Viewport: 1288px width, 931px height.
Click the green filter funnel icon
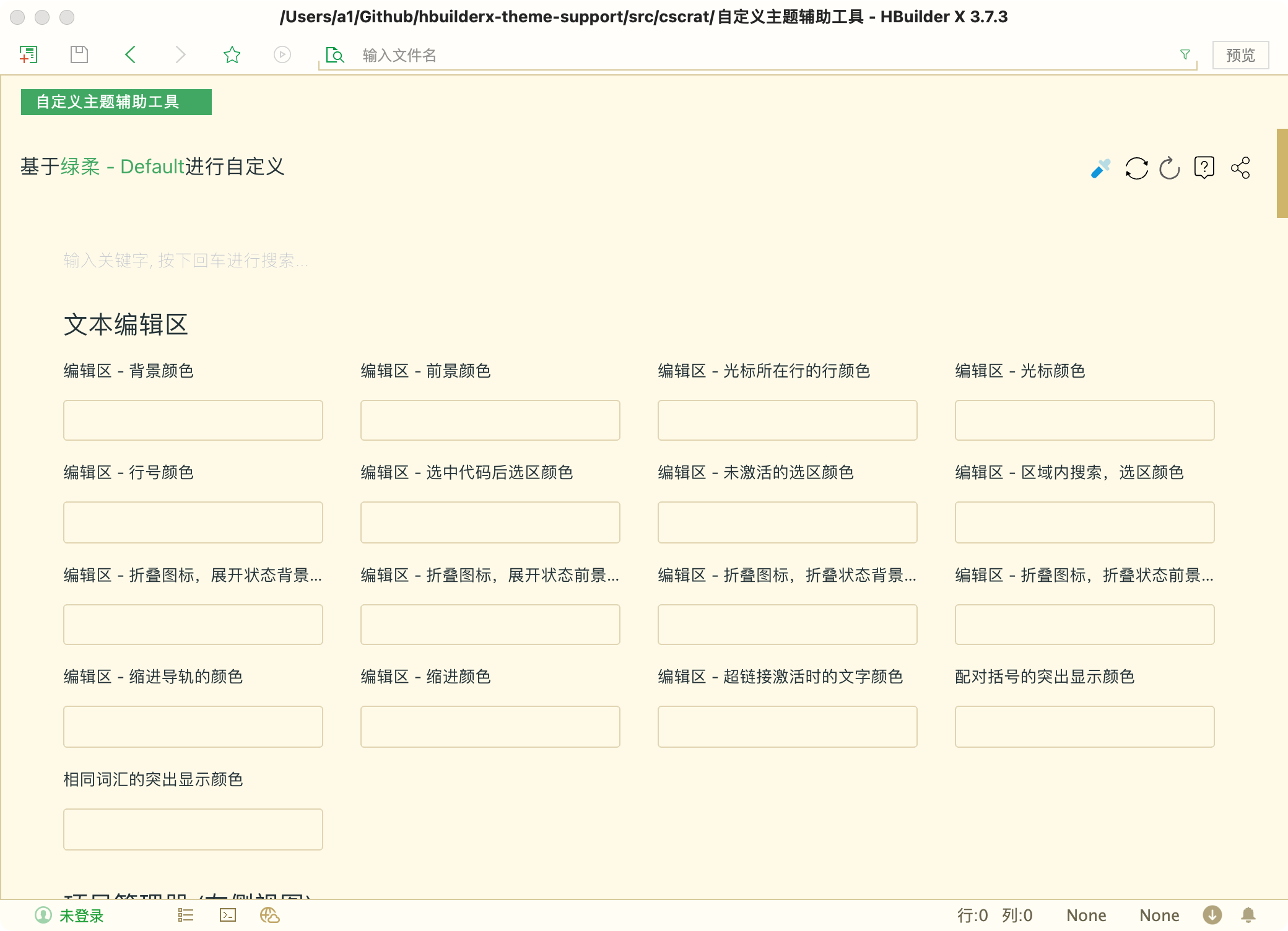pos(1185,55)
